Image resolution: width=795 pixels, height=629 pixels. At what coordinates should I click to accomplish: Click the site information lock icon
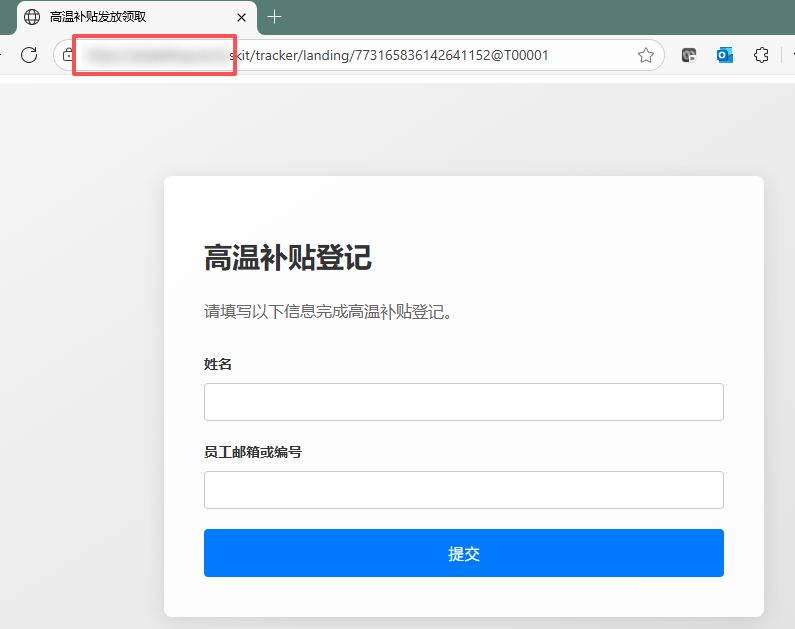coord(68,55)
